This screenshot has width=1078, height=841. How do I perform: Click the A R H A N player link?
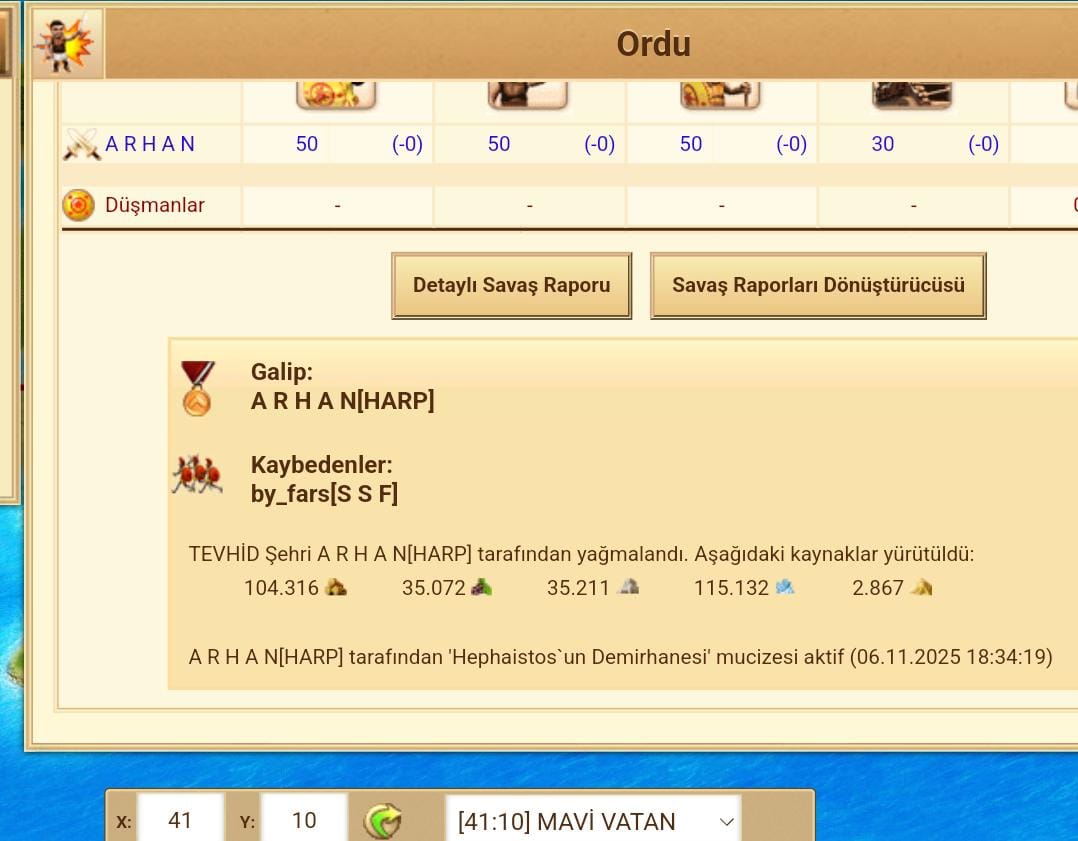click(x=150, y=144)
